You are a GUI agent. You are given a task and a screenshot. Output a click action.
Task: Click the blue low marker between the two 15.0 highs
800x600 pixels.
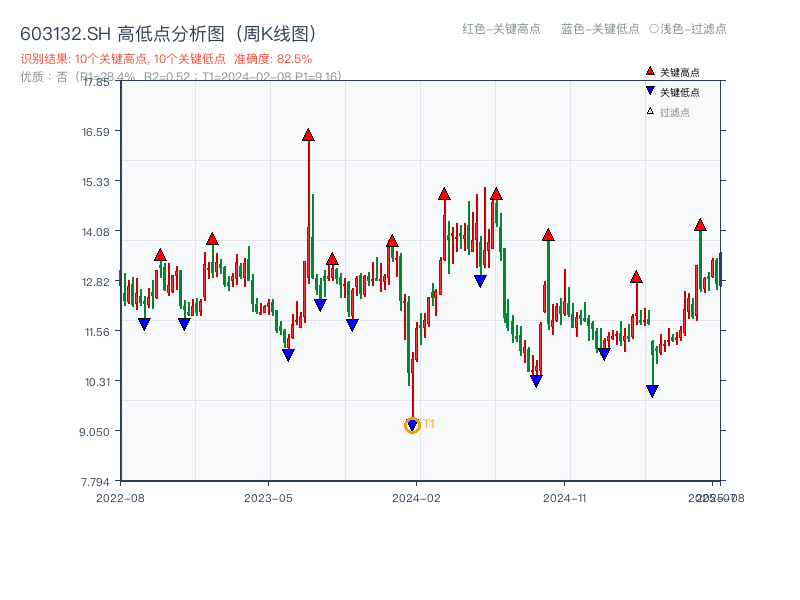pyautogui.click(x=480, y=281)
